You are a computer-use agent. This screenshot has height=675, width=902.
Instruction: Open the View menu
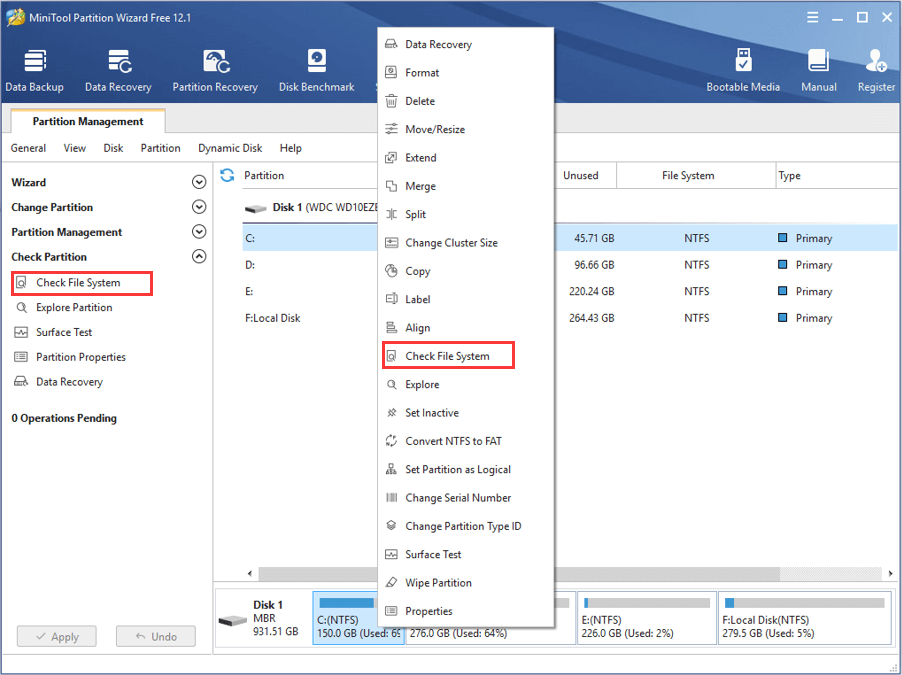pyautogui.click(x=75, y=148)
